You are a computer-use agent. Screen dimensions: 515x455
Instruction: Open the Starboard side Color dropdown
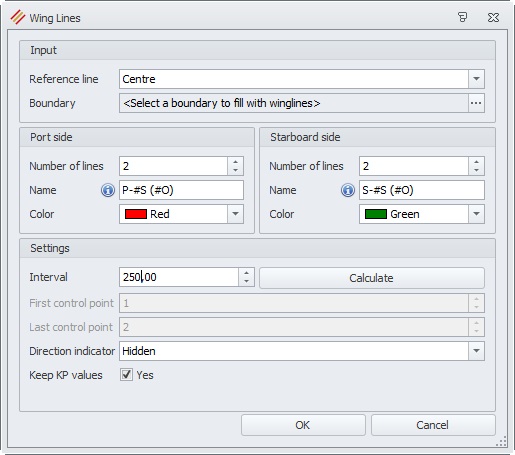tap(476, 214)
